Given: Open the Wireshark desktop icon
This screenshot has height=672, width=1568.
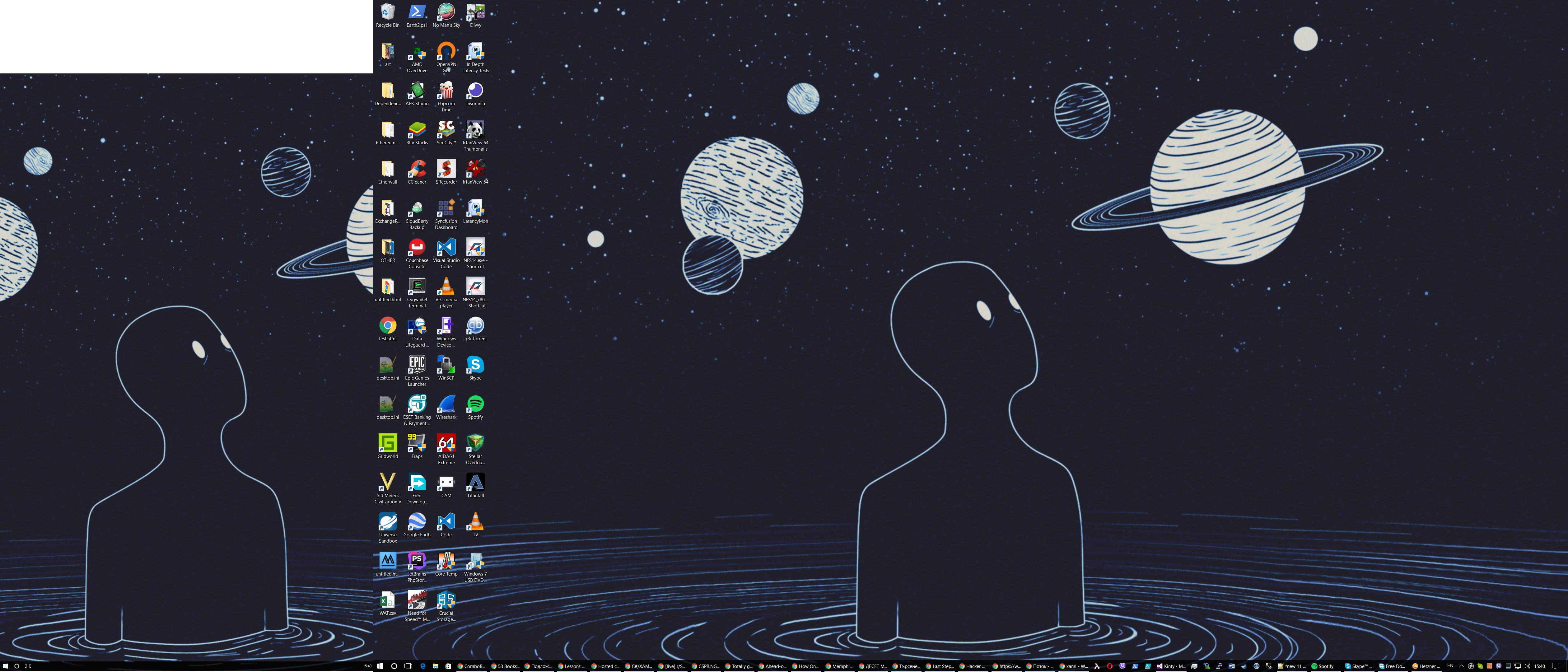Looking at the screenshot, I should 446,407.
